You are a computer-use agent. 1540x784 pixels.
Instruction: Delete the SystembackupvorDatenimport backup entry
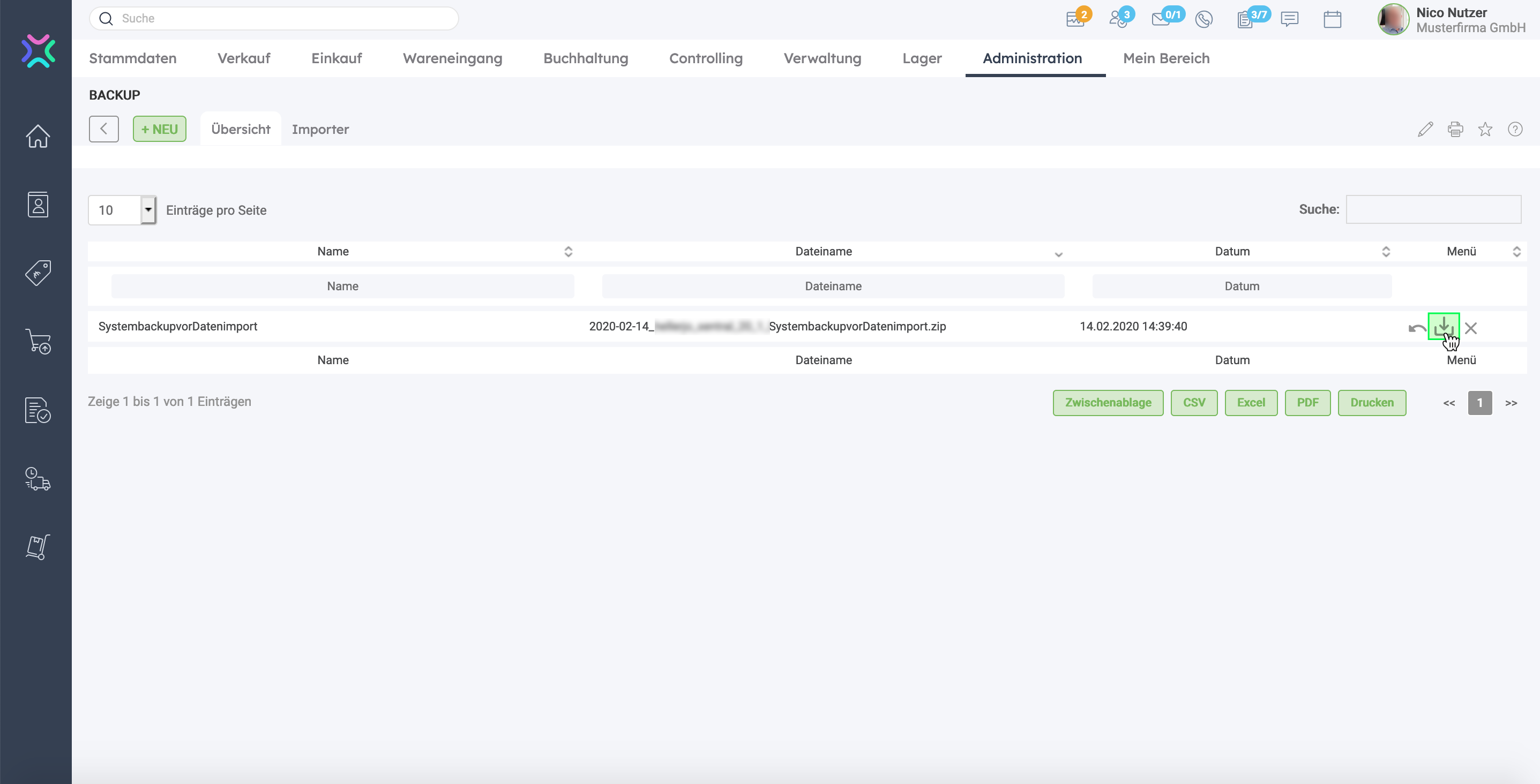tap(1471, 328)
